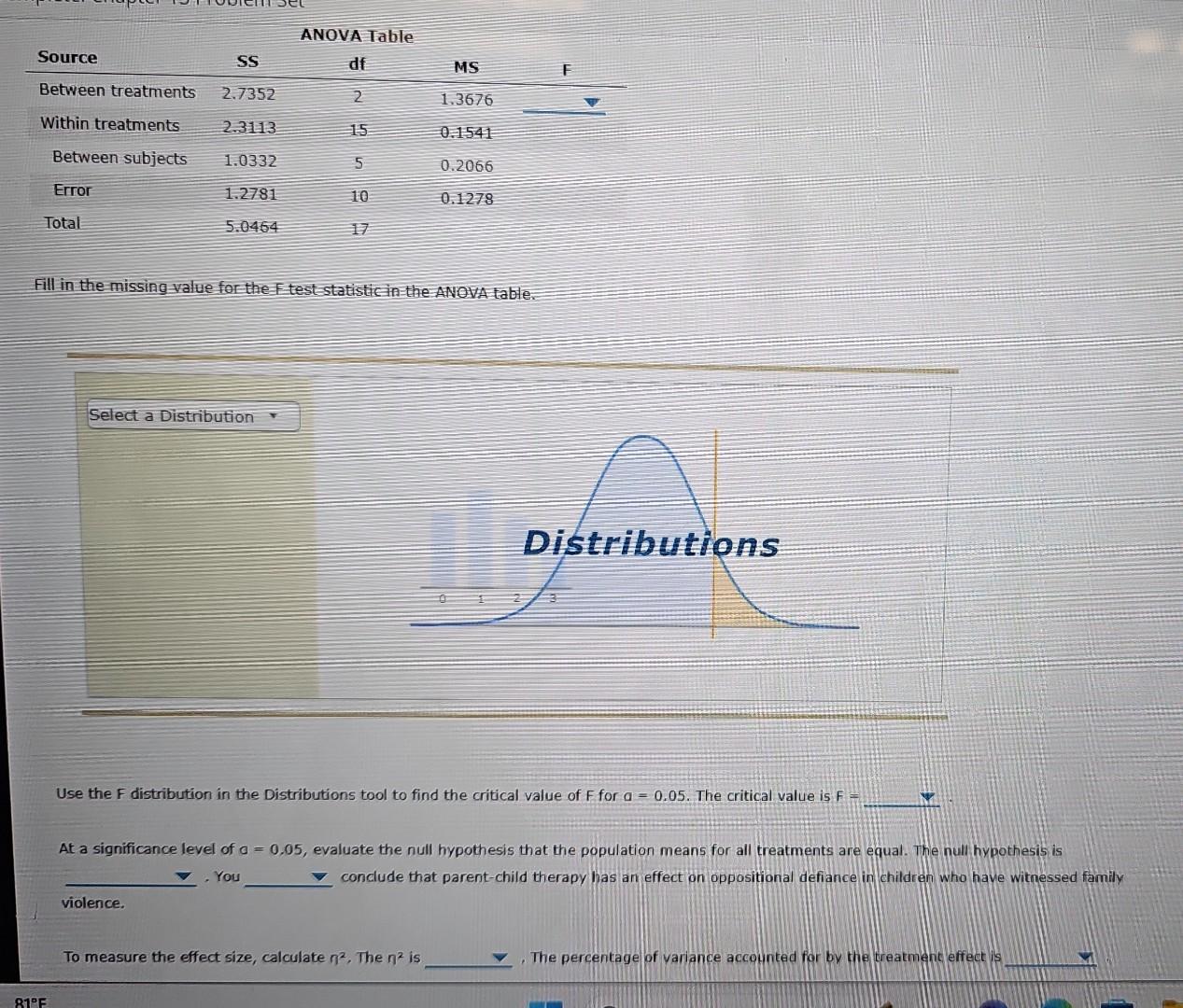Click the Within treatments row label
The width and height of the screenshot is (1183, 1008).
point(110,125)
